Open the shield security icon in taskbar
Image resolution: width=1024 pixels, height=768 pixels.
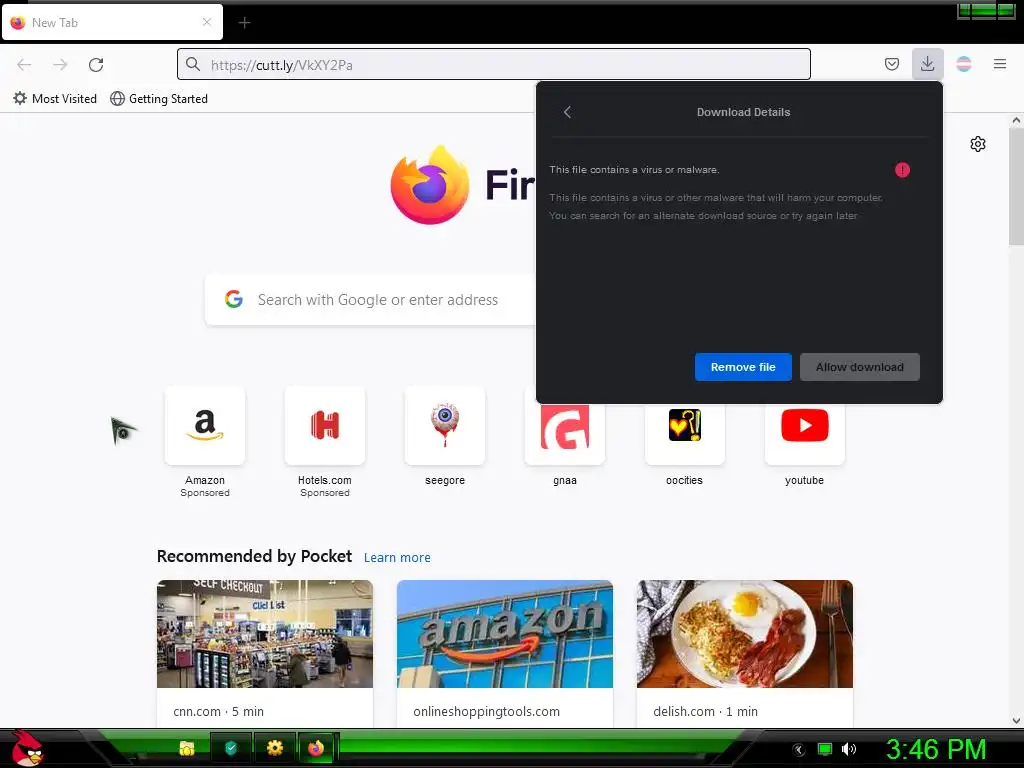point(231,748)
